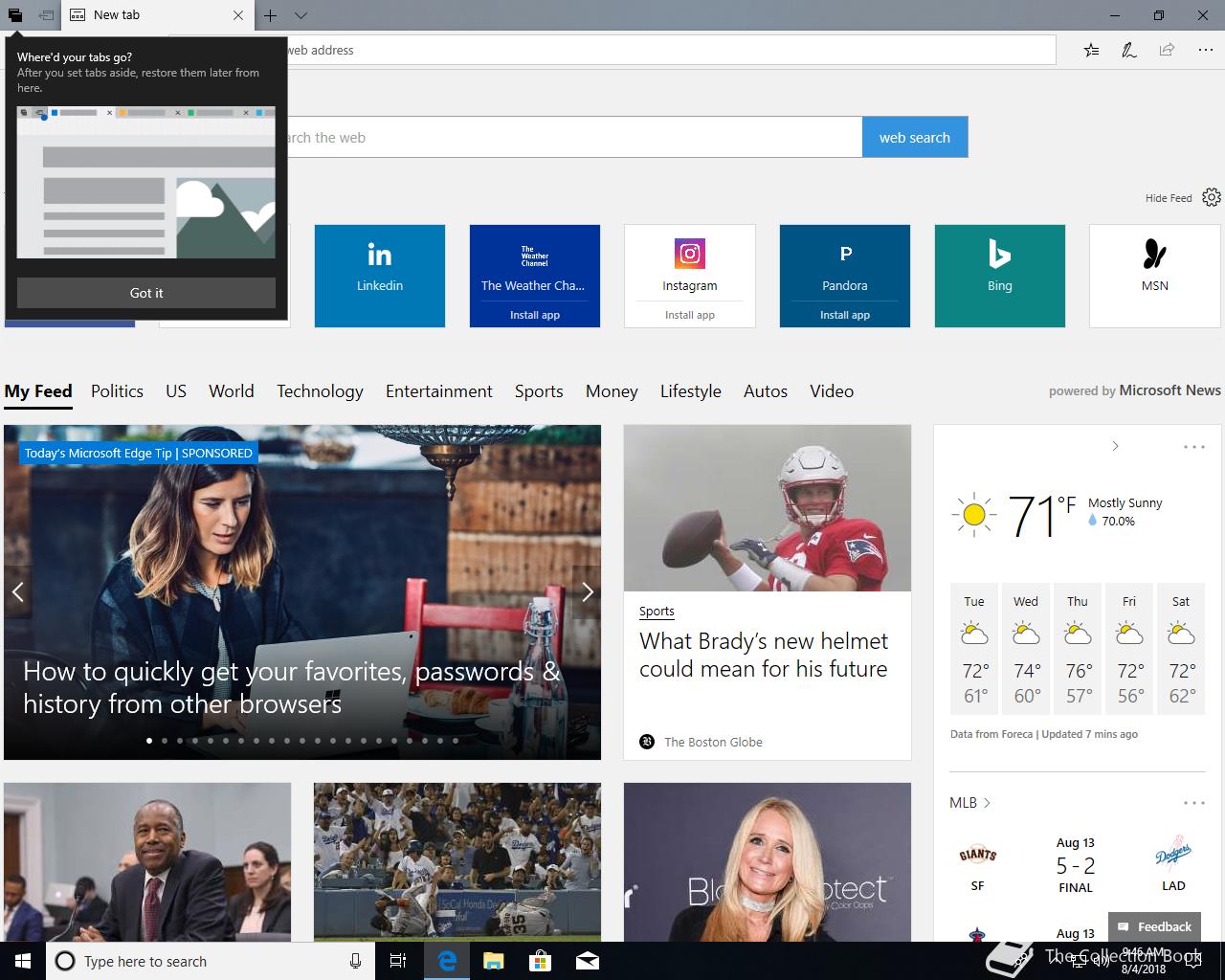The height and width of the screenshot is (980, 1225).
Task: Open MLB card ellipsis options
Action: [x=1193, y=803]
